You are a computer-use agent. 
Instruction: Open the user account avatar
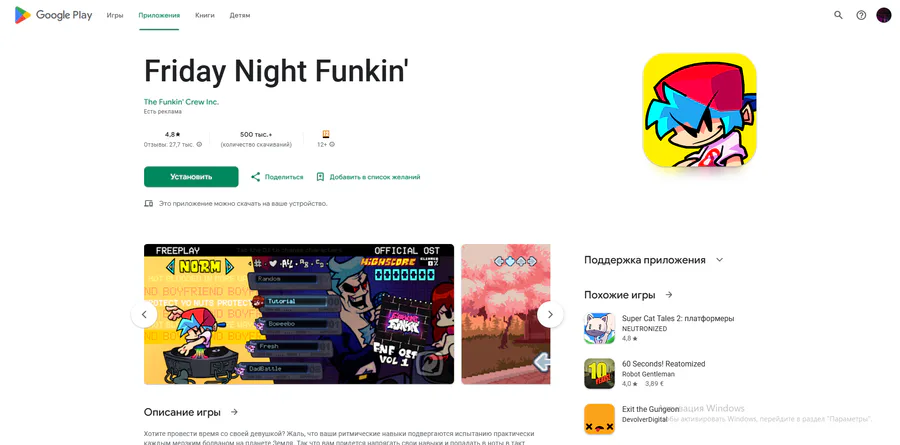coord(883,16)
